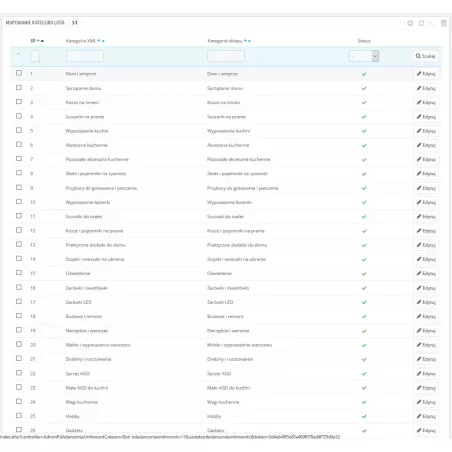This screenshot has height=452, width=452.
Task: Click the Szukaj search button
Action: point(425,56)
